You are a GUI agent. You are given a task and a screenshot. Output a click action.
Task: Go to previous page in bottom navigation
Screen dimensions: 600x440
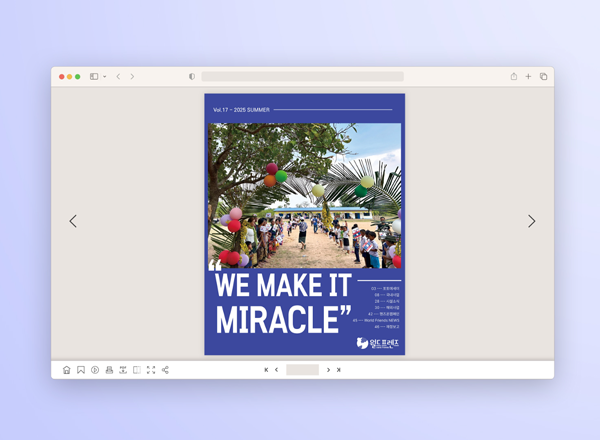point(277,370)
